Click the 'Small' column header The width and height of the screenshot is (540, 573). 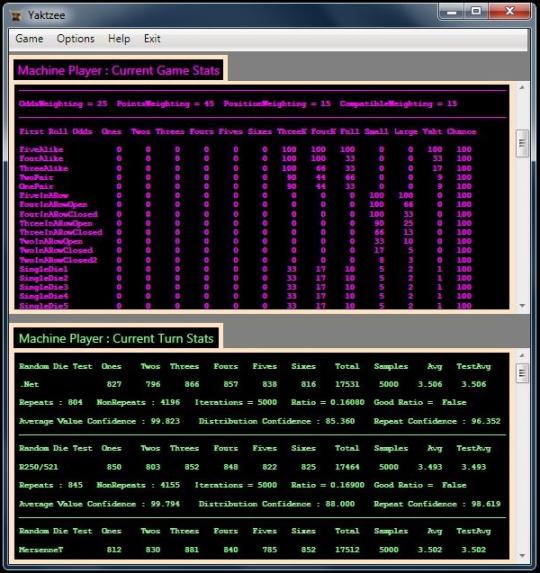(x=376, y=131)
